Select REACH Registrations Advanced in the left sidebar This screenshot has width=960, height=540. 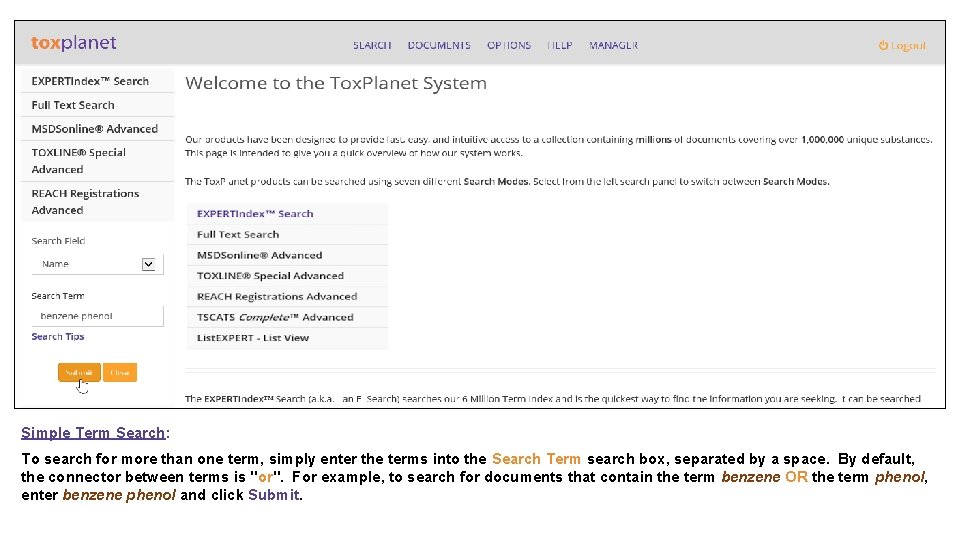(x=97, y=201)
